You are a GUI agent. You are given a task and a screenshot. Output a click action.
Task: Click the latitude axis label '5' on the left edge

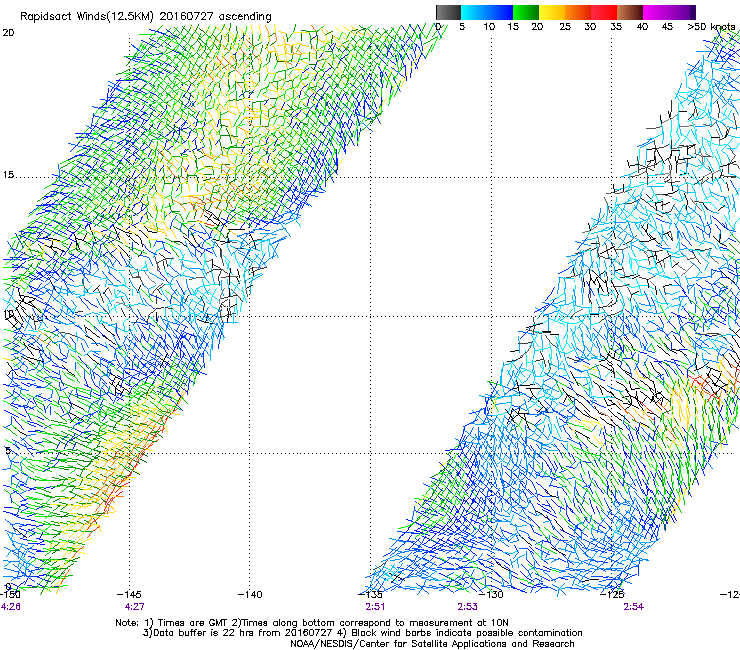pyautogui.click(x=8, y=450)
